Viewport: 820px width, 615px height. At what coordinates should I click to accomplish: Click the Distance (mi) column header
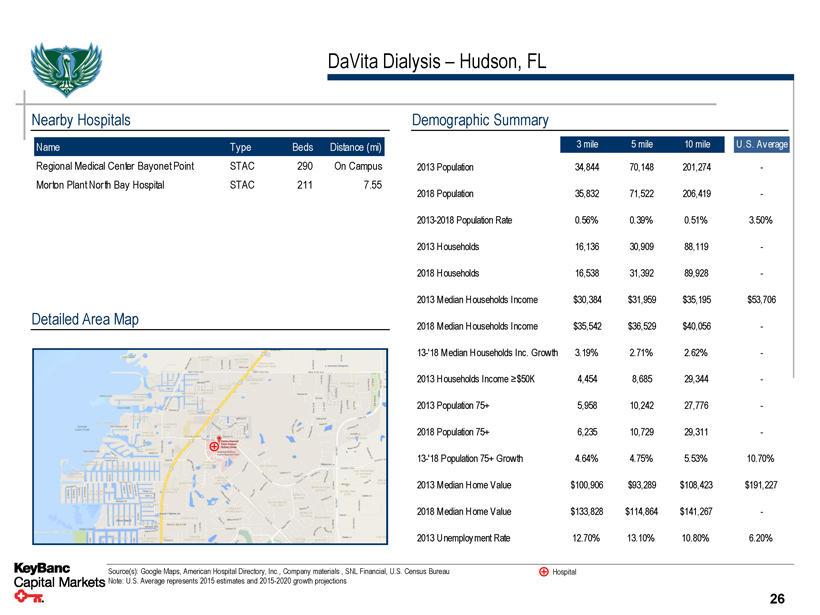coord(354,147)
